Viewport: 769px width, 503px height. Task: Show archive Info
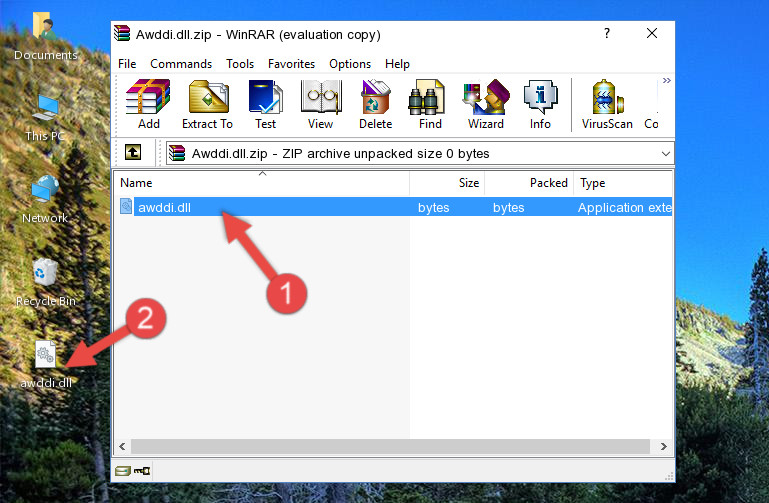540,104
